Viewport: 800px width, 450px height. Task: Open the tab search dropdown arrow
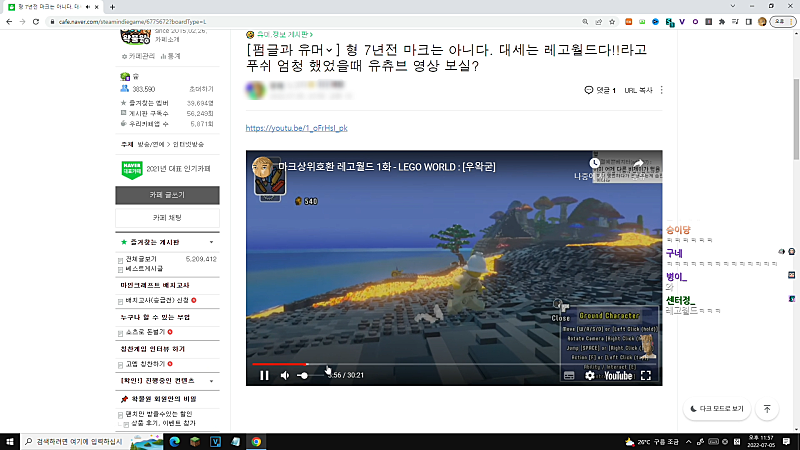click(x=733, y=6)
